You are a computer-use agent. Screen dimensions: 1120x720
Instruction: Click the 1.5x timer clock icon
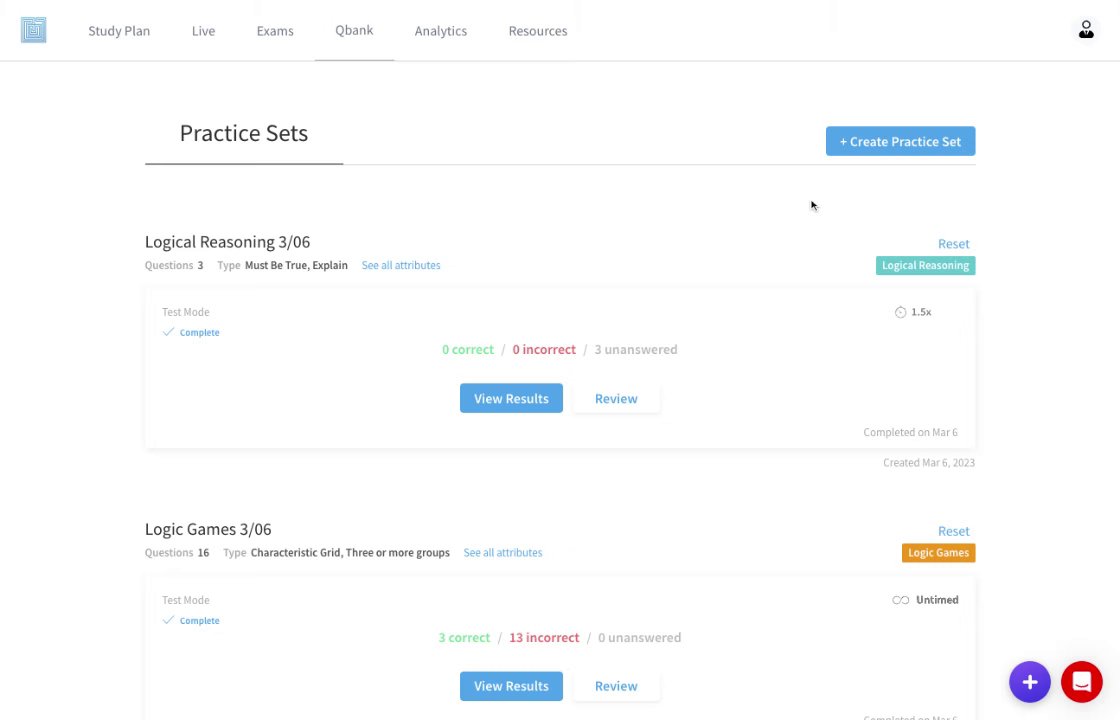900,312
